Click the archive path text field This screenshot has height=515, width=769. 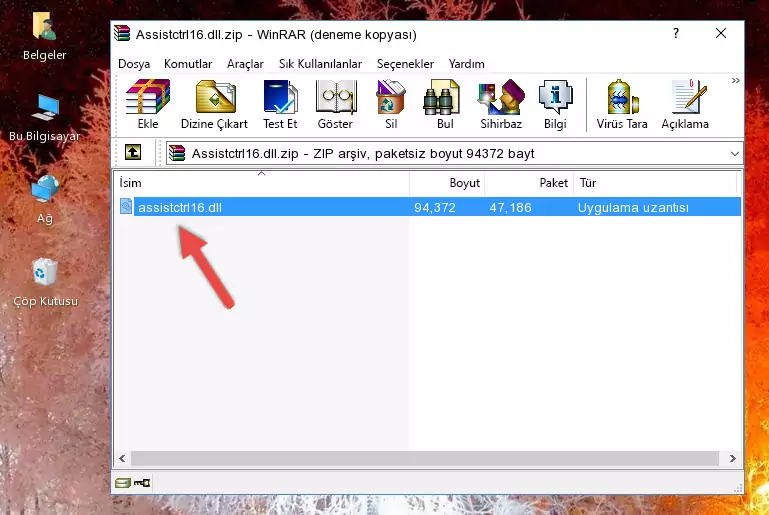[x=454, y=154]
